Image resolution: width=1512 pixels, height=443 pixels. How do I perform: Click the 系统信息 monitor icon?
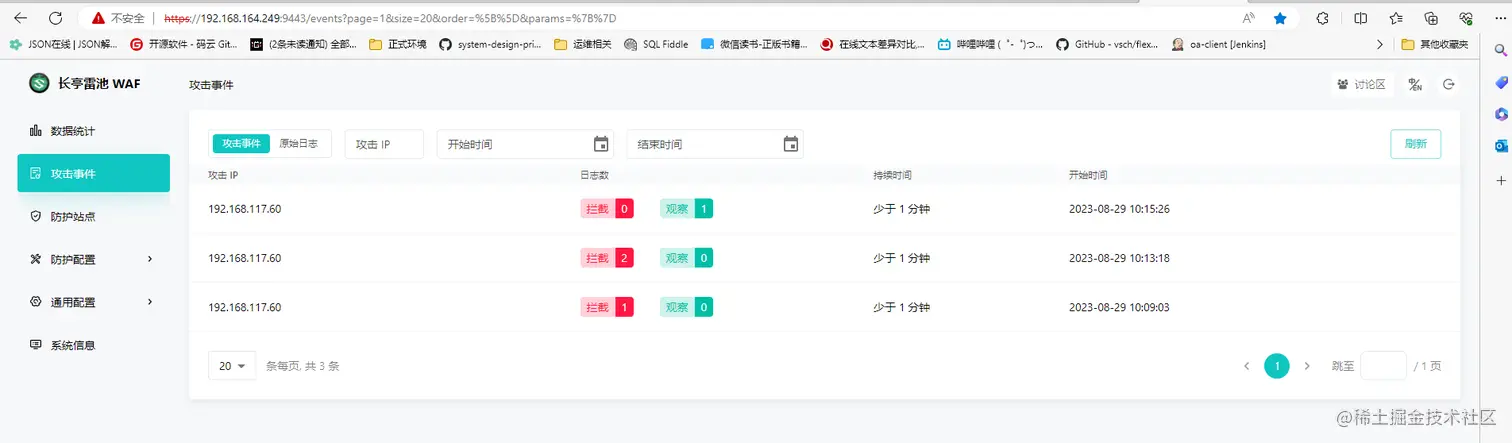(x=36, y=345)
